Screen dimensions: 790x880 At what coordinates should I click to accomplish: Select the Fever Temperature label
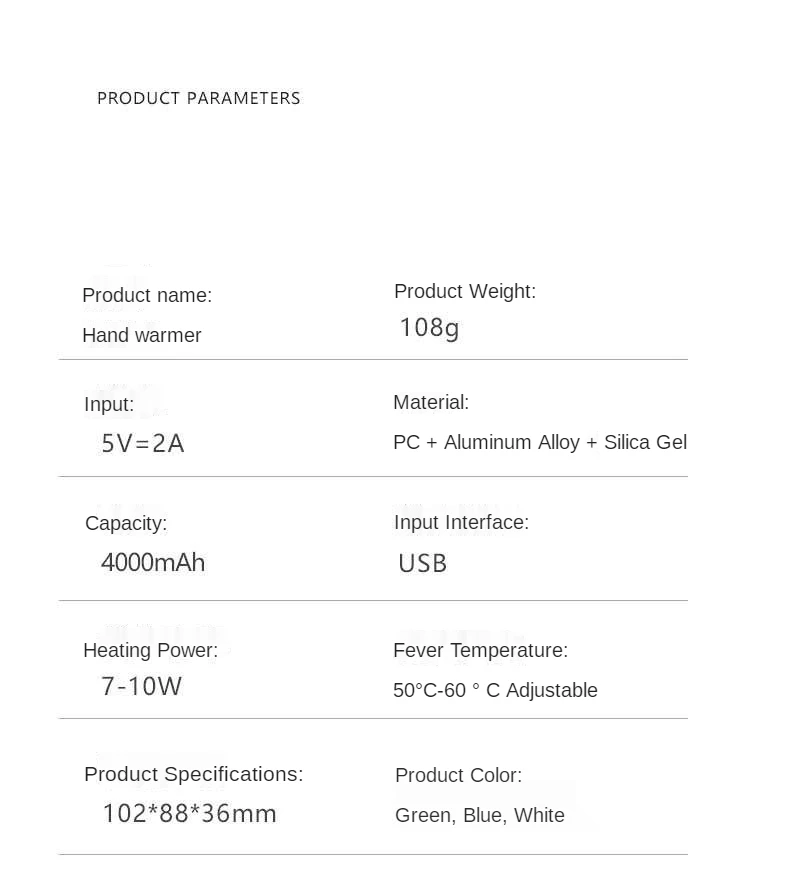tap(480, 650)
